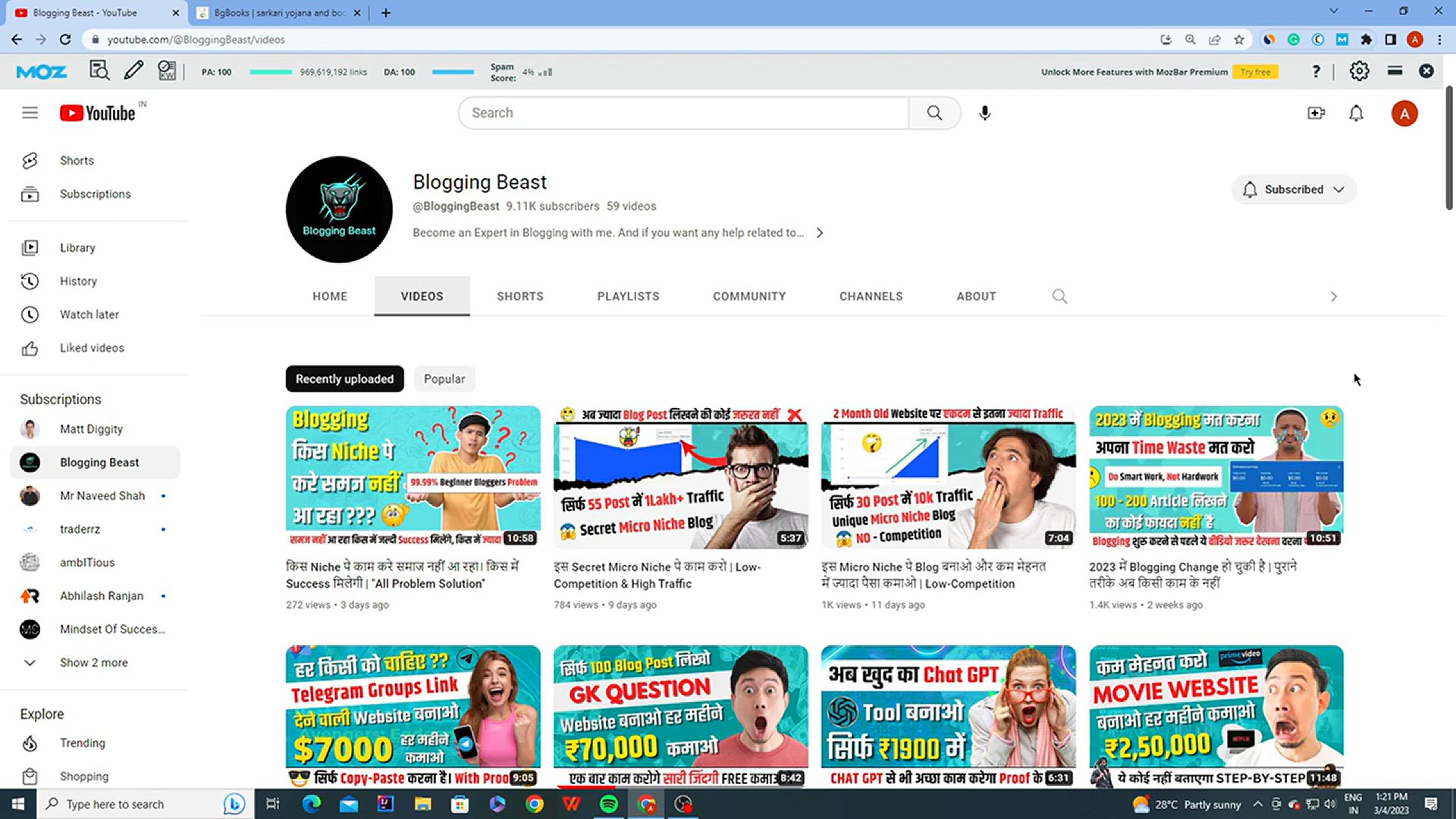Click the page vertical scrollbar
The height and width of the screenshot is (819, 1456).
1449,148
